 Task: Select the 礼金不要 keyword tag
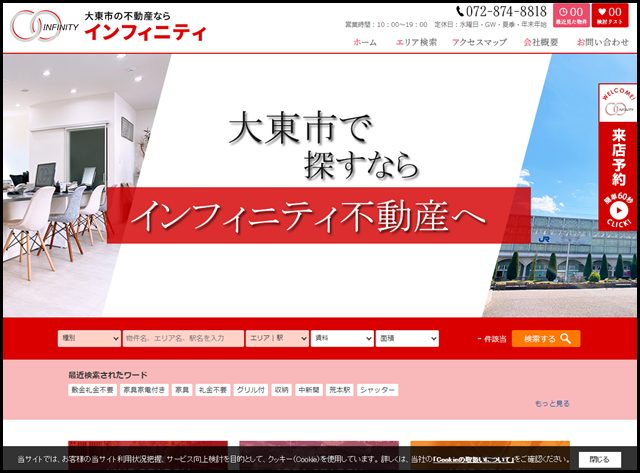[213, 390]
